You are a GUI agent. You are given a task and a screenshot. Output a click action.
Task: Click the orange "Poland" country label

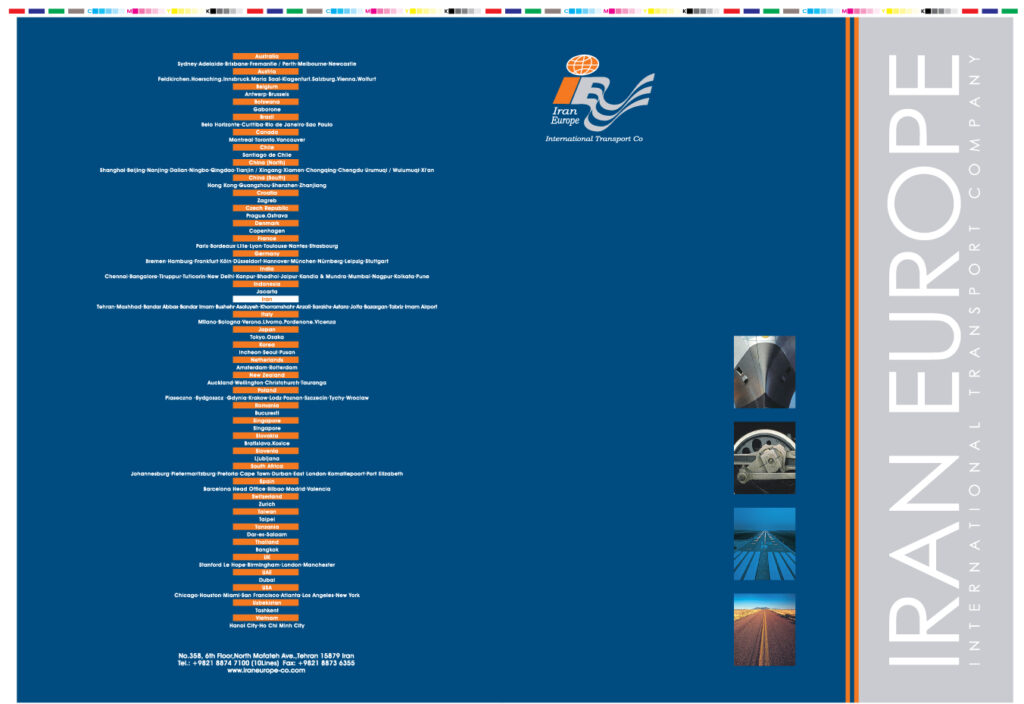[266, 390]
